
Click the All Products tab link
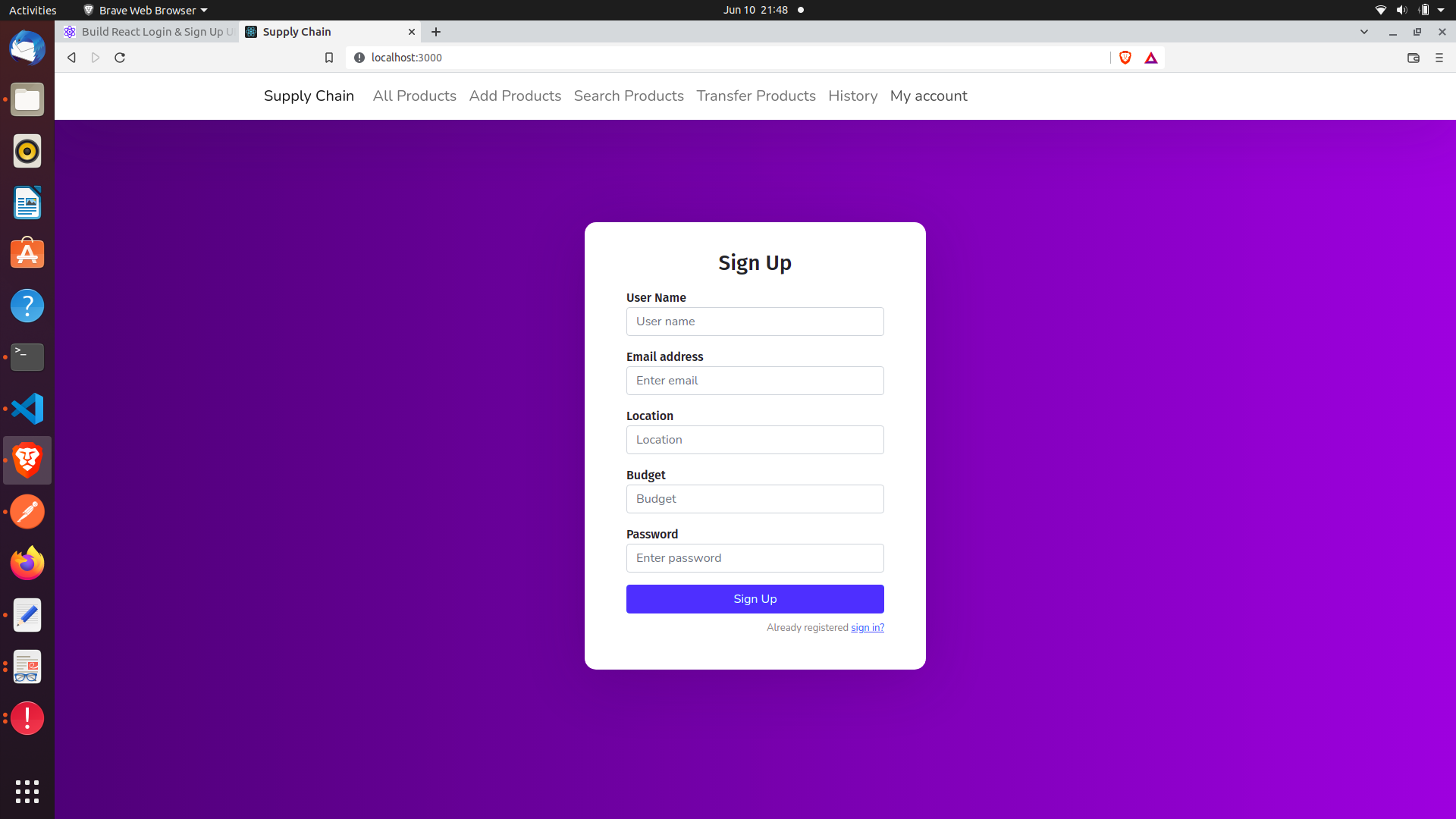coord(414,96)
